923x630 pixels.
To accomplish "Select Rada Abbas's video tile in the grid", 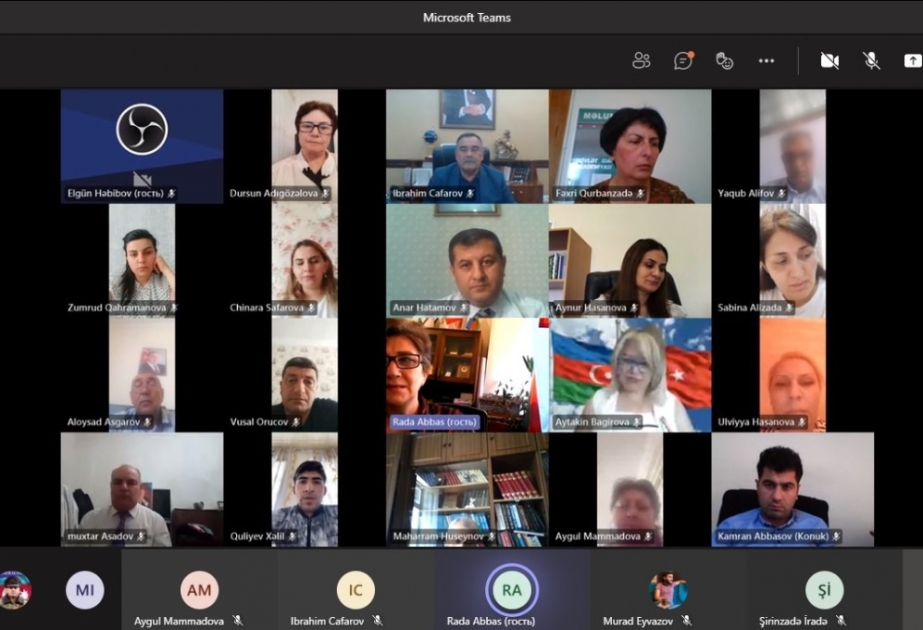I will [467, 375].
